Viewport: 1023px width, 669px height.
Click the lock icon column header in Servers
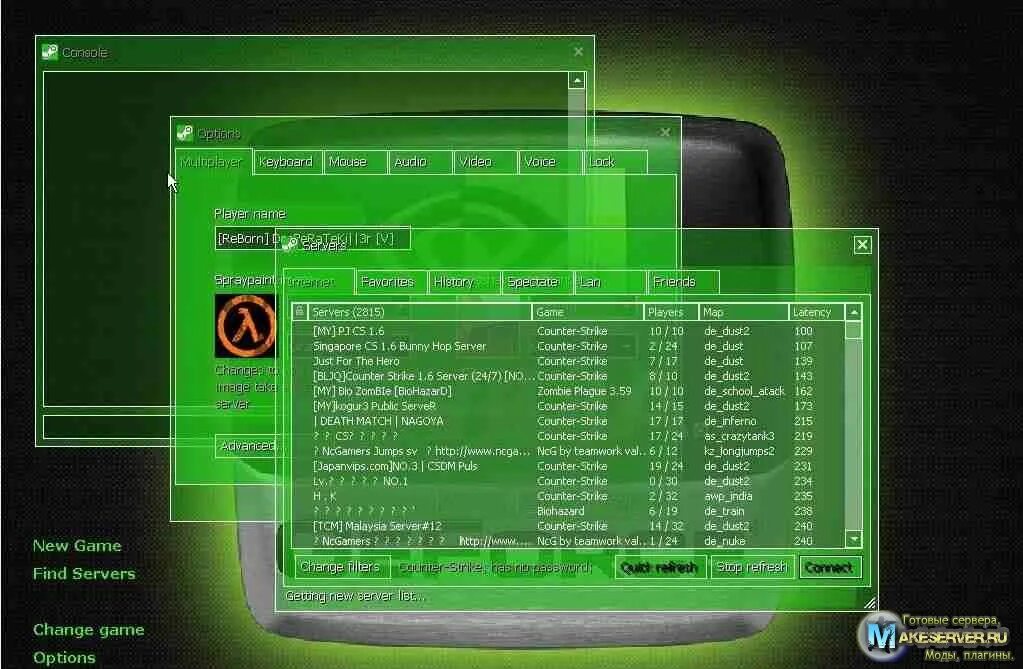(x=299, y=312)
